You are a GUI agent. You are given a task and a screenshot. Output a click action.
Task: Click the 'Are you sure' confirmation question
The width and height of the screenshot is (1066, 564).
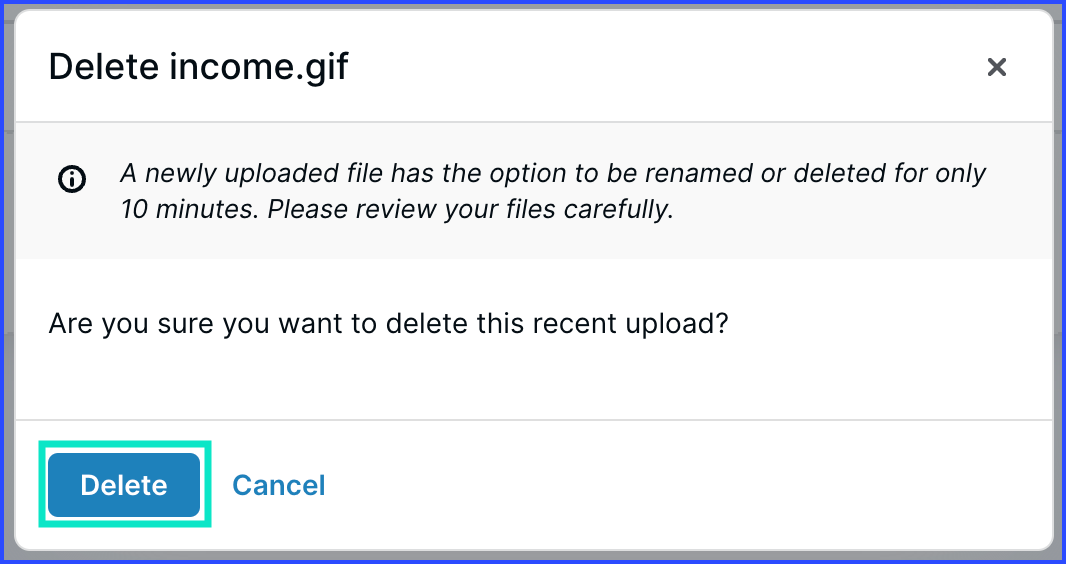[x=388, y=323]
